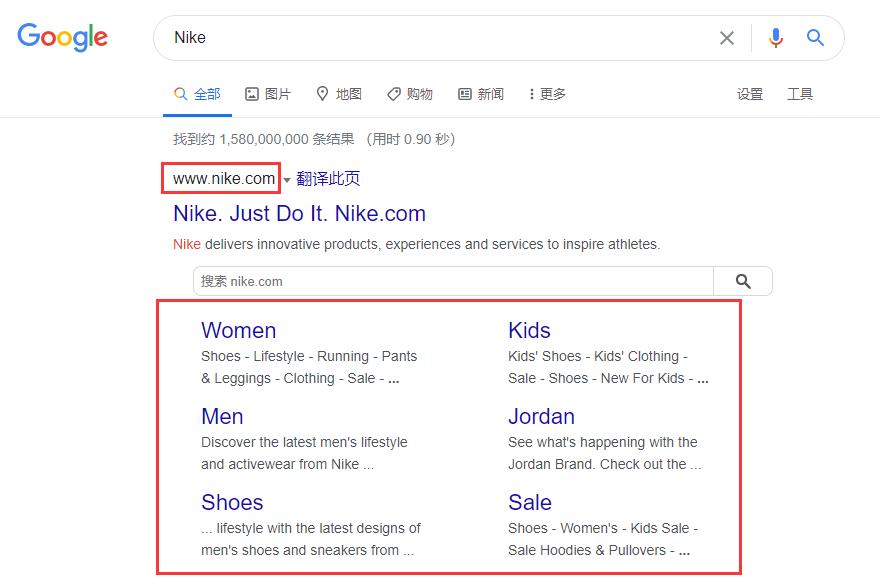Clear the search query with the X icon
The width and height of the screenshot is (880, 585).
point(727,37)
